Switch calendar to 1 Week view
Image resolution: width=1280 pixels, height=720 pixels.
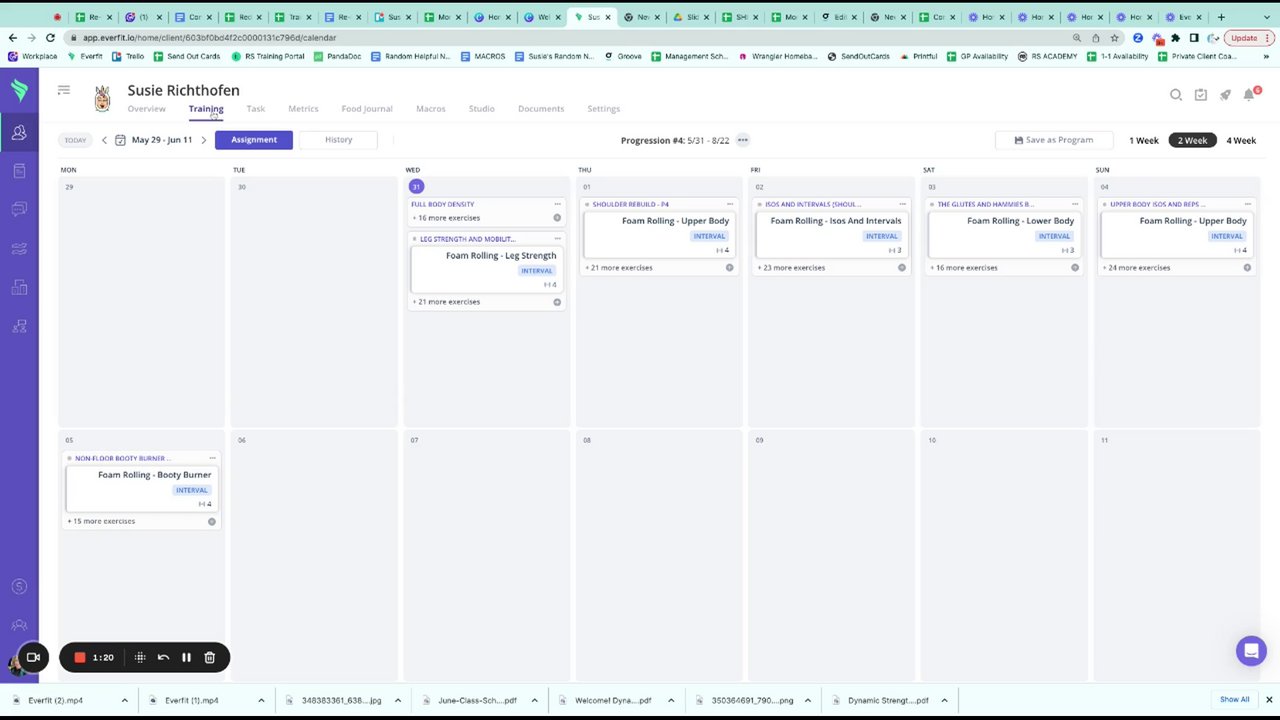(1144, 140)
